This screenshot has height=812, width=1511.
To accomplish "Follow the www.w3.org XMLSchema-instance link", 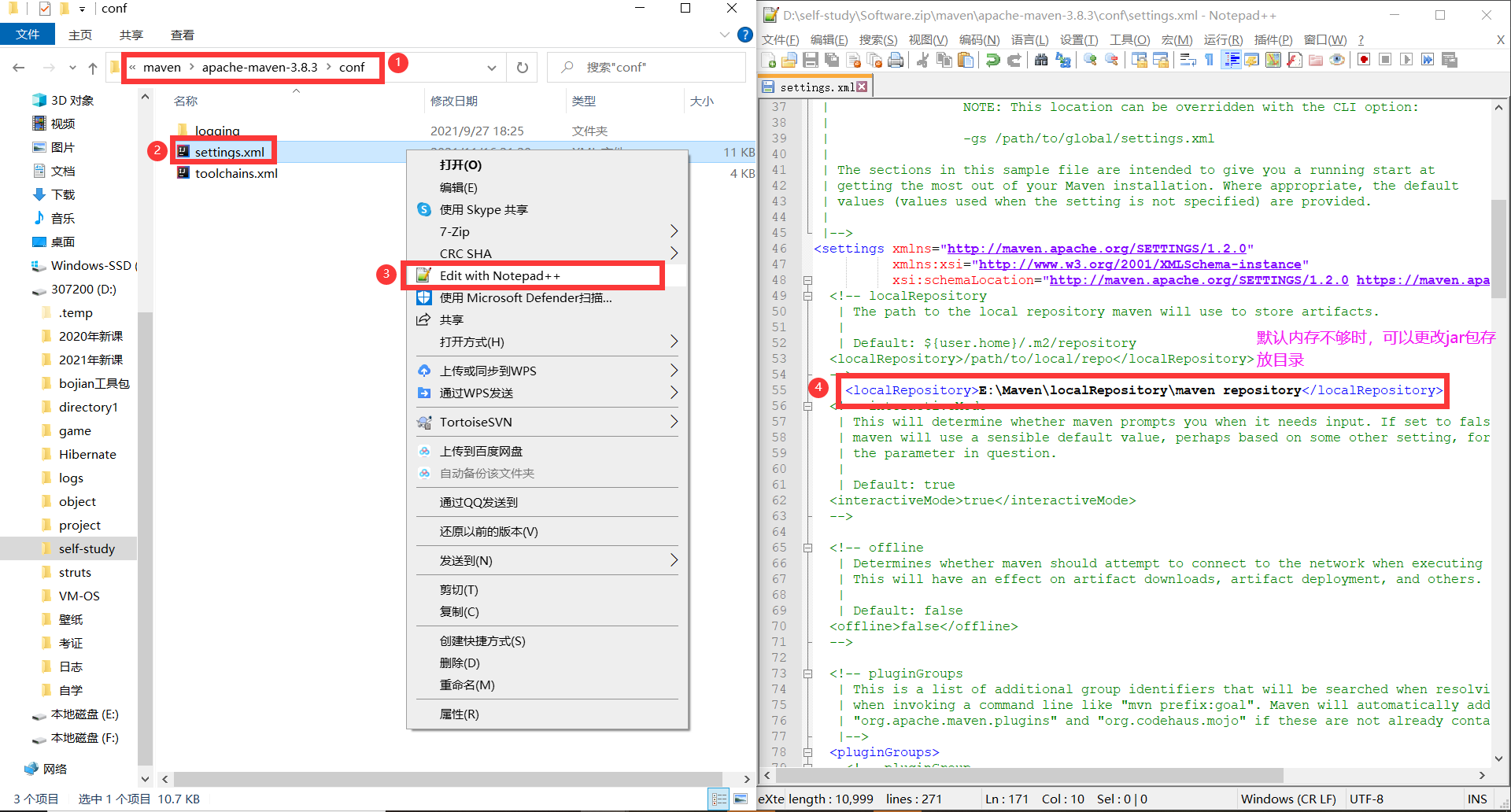I will click(x=1140, y=264).
